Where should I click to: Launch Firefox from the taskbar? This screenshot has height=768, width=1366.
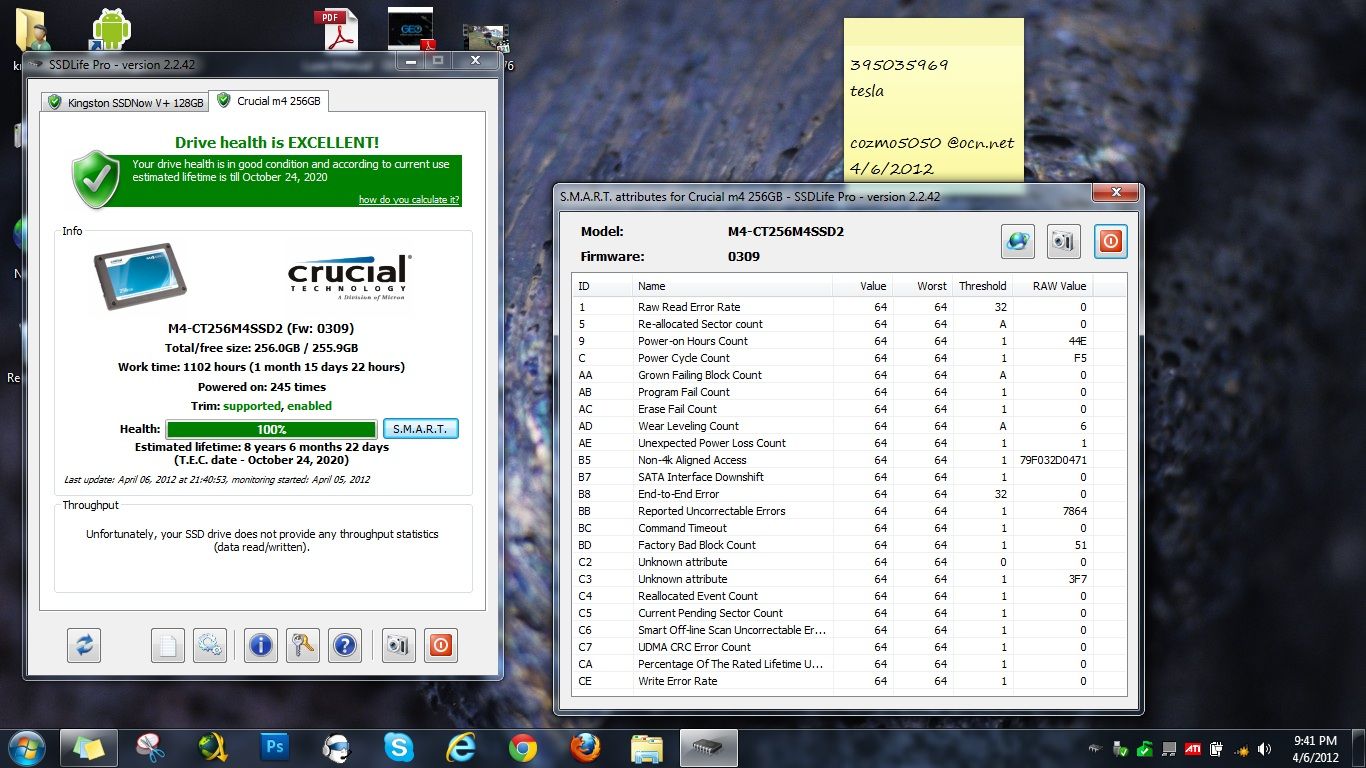(x=585, y=748)
